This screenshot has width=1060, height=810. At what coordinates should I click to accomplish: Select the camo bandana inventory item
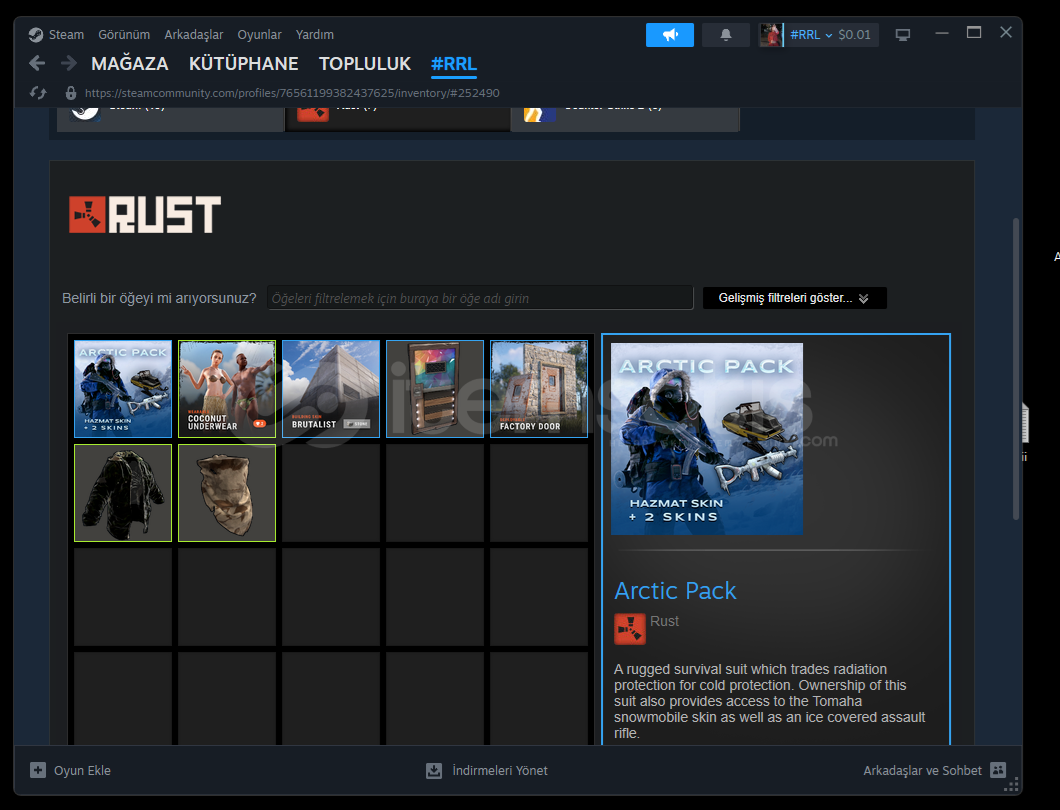pyautogui.click(x=227, y=493)
